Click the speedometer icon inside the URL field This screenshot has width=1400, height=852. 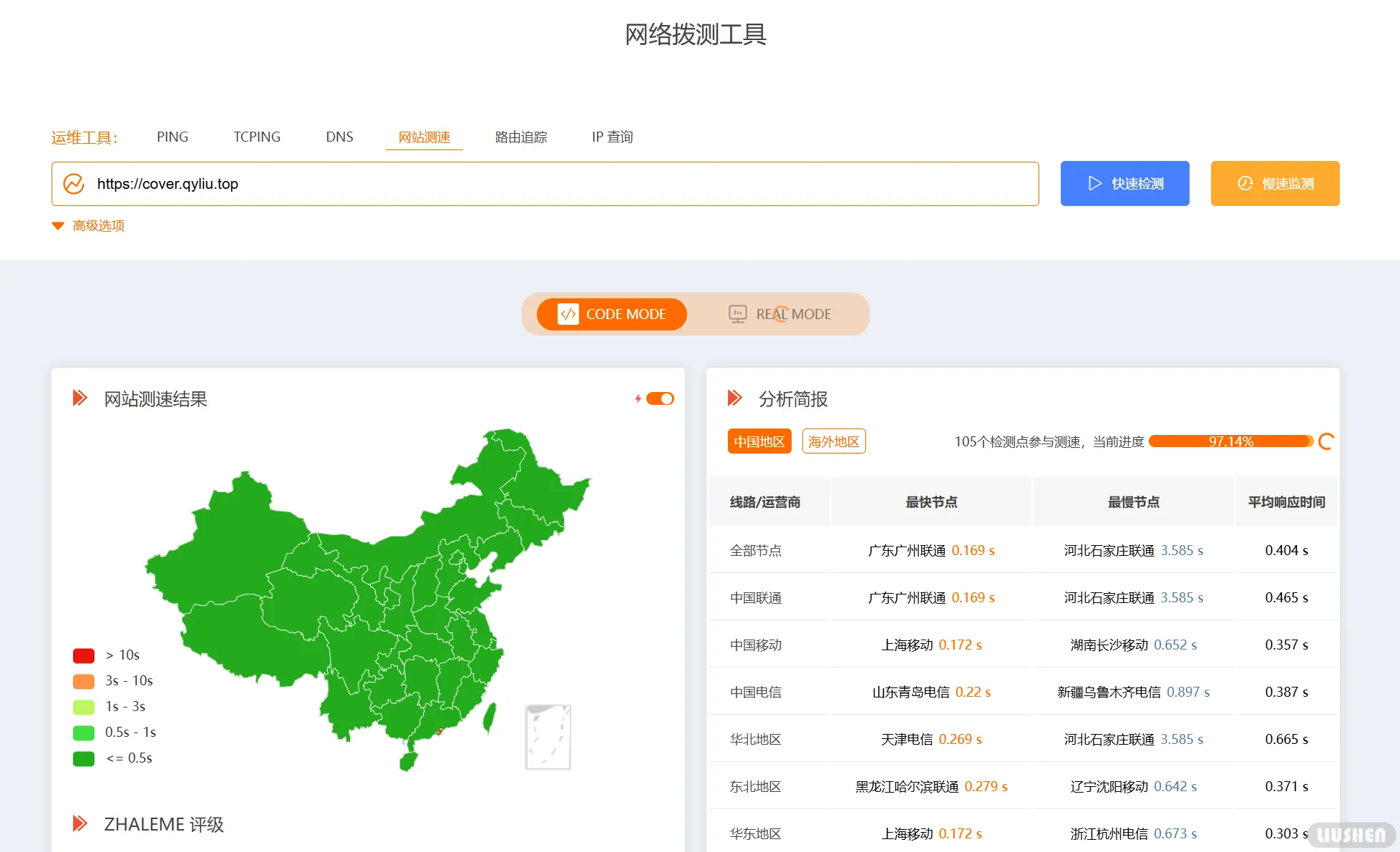pyautogui.click(x=74, y=184)
